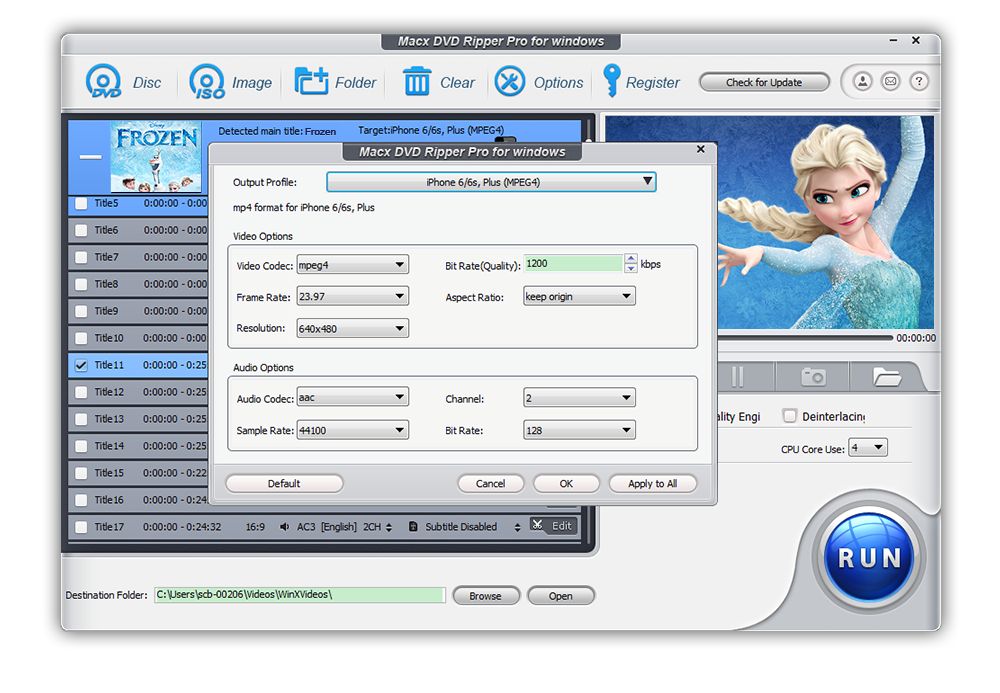Click the Clear toolbar label

[457, 83]
